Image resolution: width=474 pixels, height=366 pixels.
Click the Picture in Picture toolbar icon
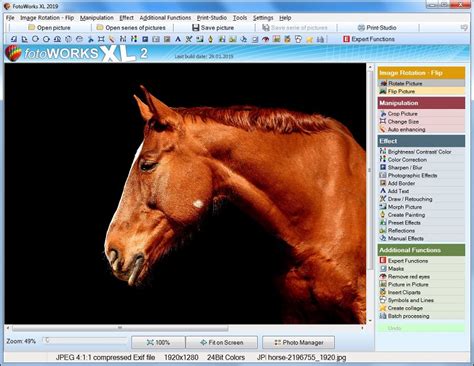pos(276,39)
